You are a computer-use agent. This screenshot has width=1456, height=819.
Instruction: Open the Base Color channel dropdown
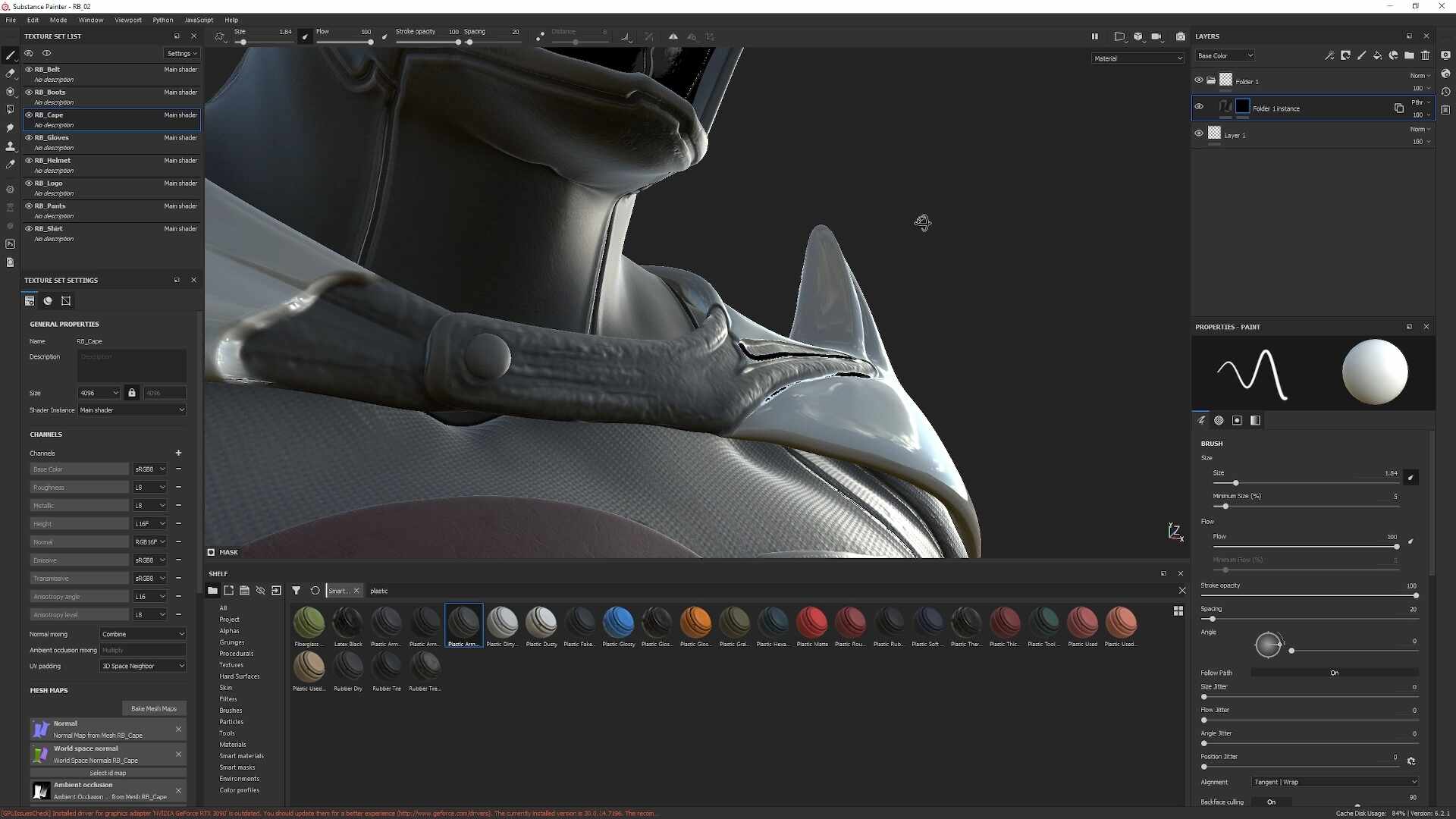point(1225,55)
